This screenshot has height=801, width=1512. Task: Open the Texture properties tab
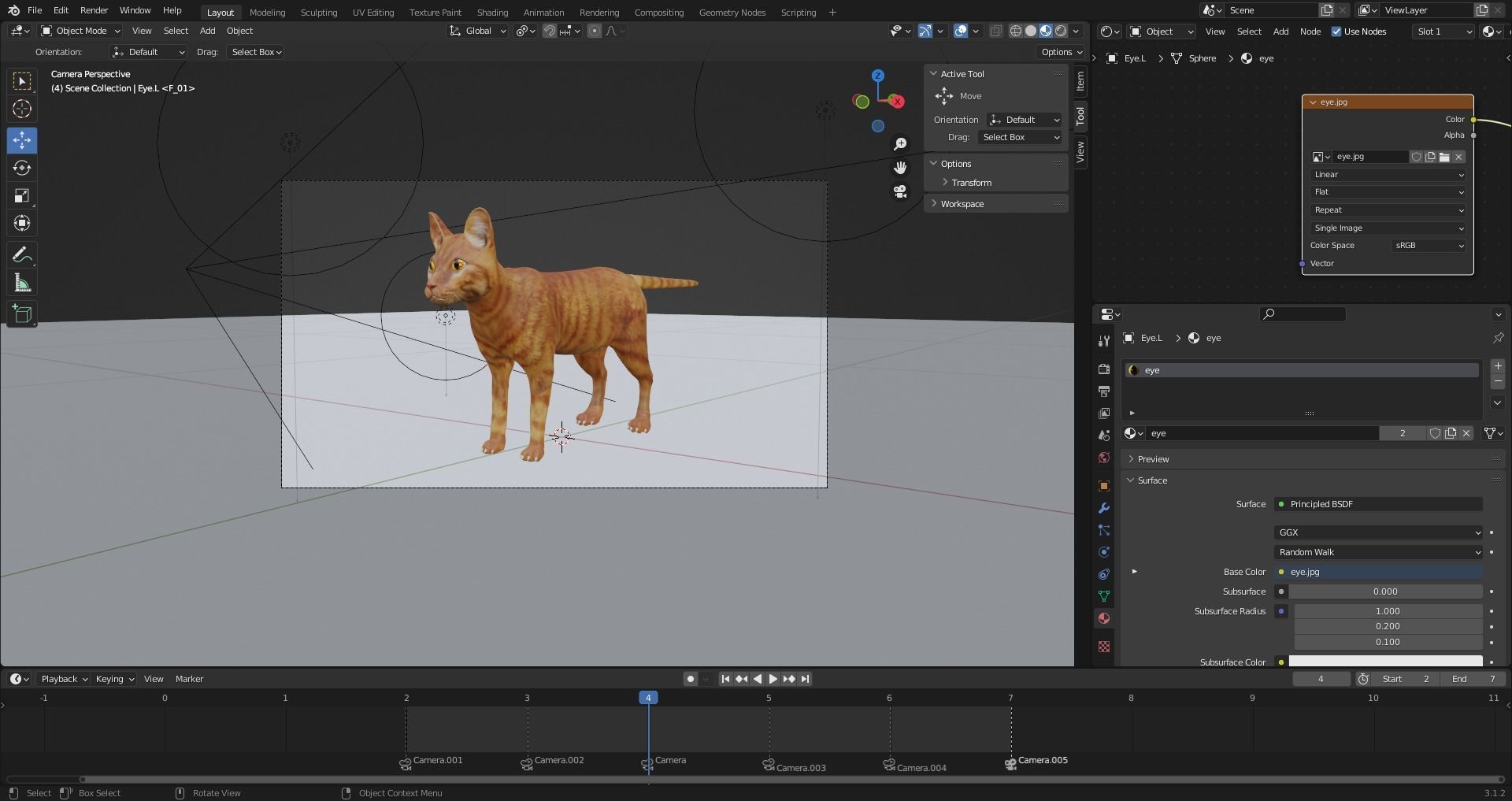pyautogui.click(x=1104, y=647)
